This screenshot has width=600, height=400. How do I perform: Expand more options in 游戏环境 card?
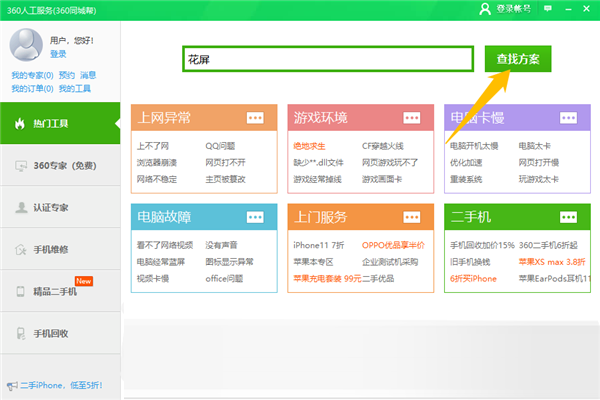click(412, 118)
